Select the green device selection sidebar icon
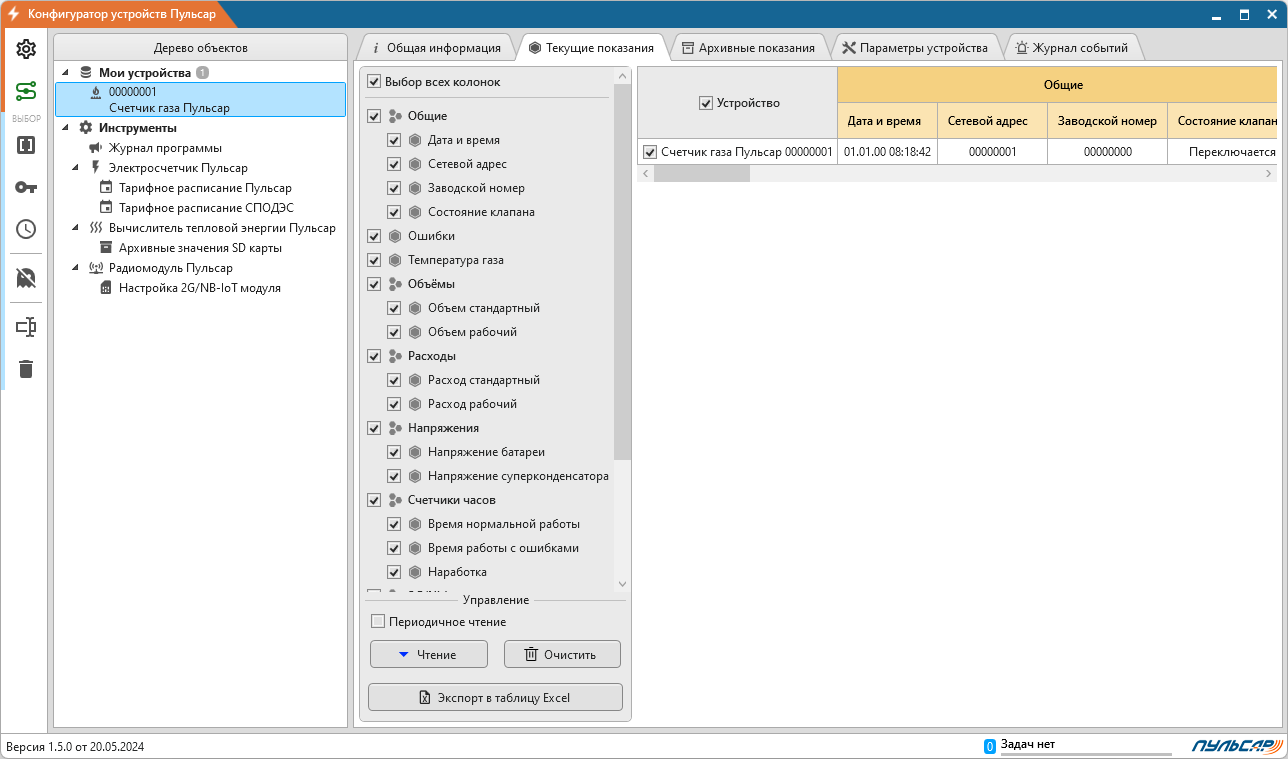Screen dimensions: 1288x759 tap(26, 92)
